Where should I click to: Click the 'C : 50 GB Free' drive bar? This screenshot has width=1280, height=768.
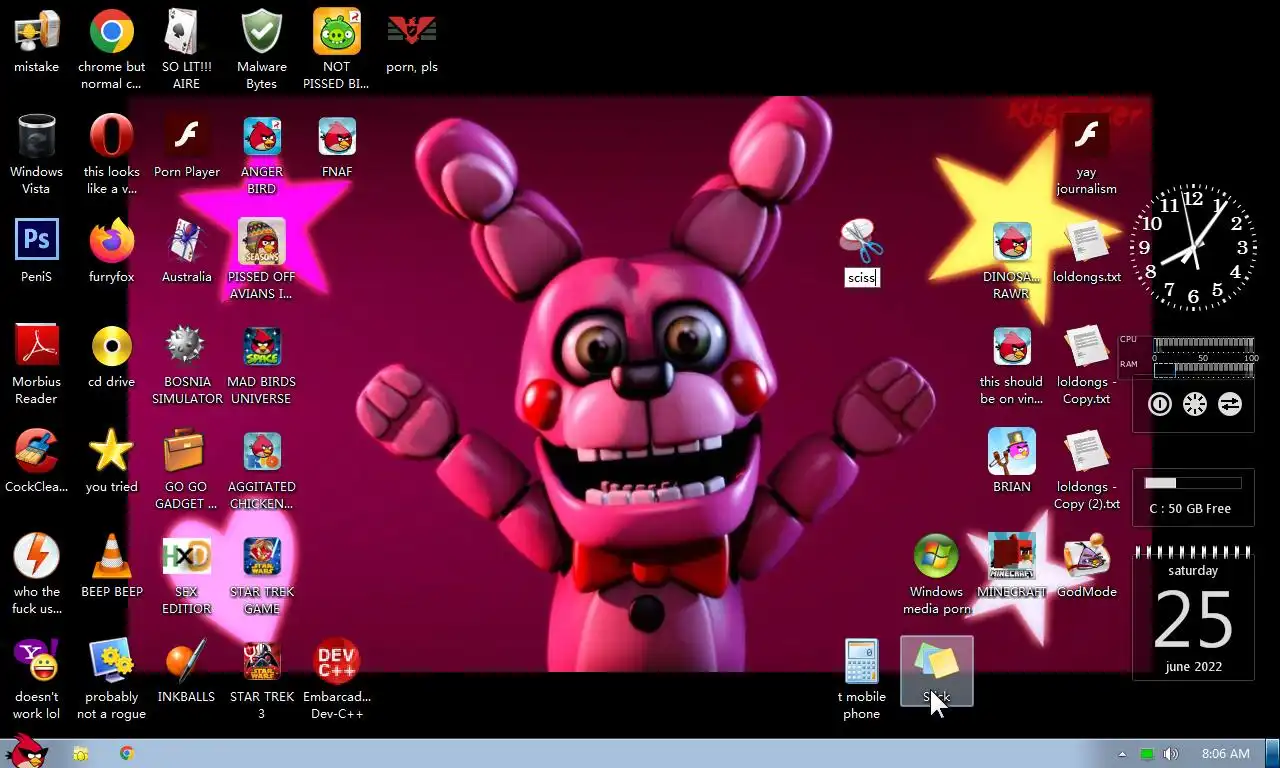(x=1193, y=483)
